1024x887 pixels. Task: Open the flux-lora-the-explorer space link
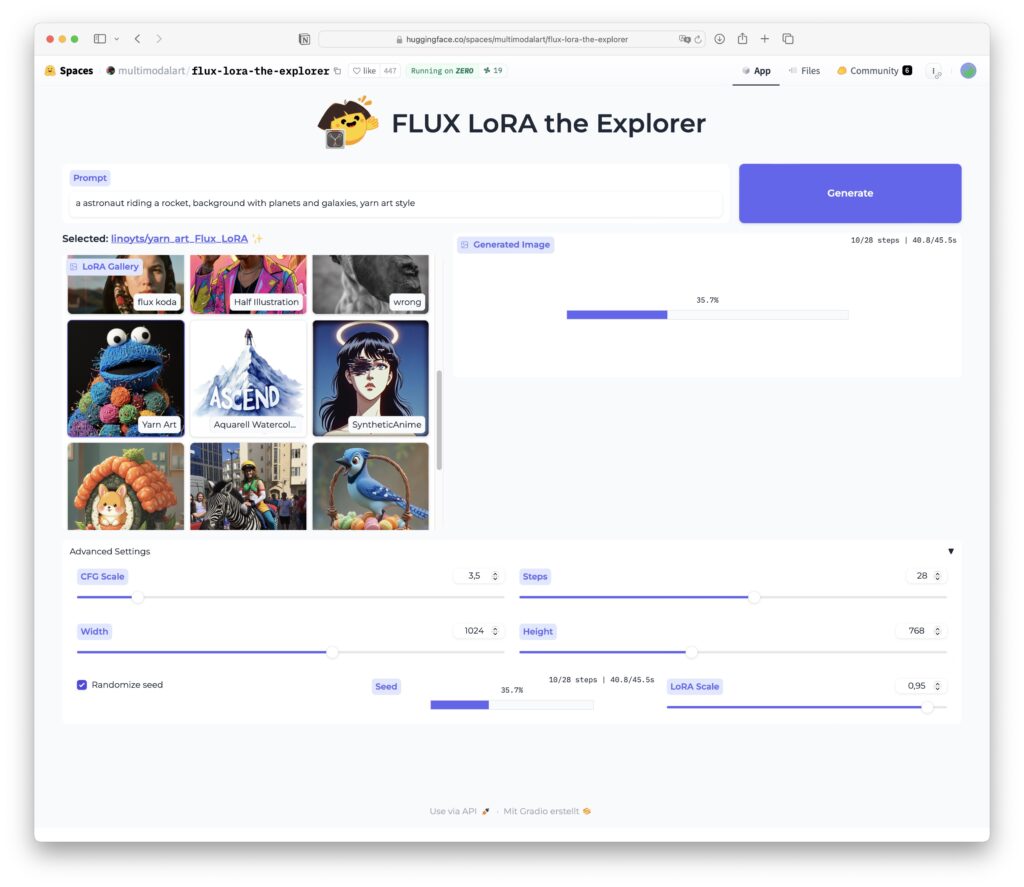click(x=260, y=71)
